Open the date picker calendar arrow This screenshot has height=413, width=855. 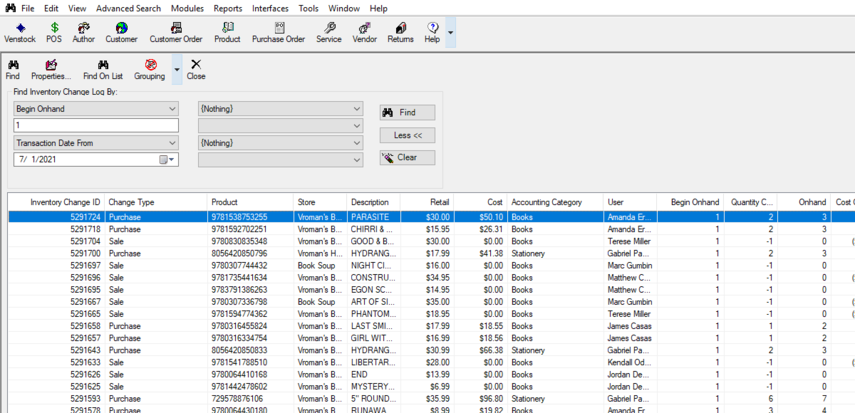coord(167,160)
